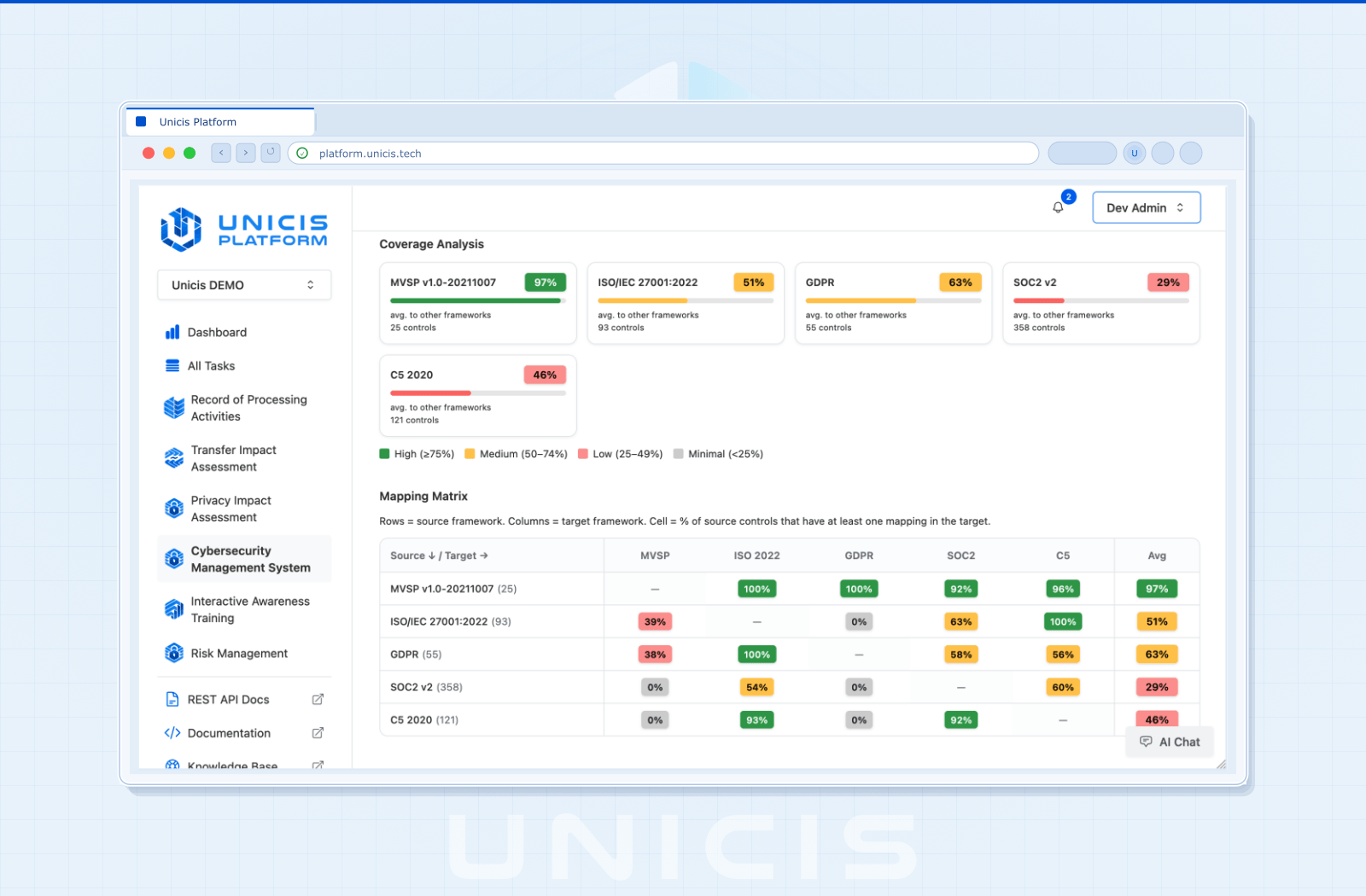Click the 60% cell in SOC2 v2 row
Image resolution: width=1366 pixels, height=896 pixels.
[x=1063, y=687]
